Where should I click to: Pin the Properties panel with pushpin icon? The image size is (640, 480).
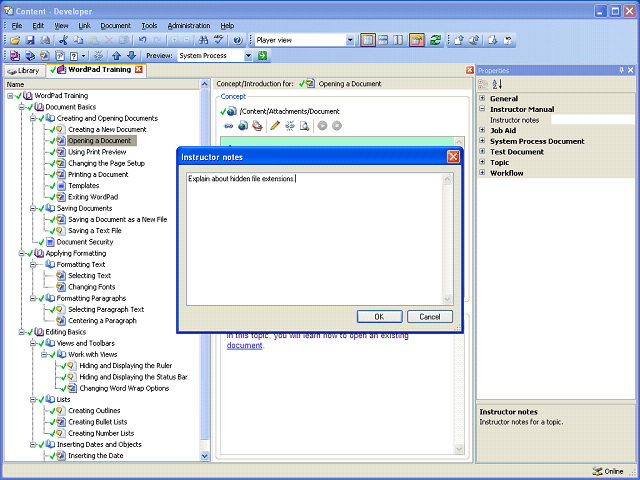tap(621, 70)
